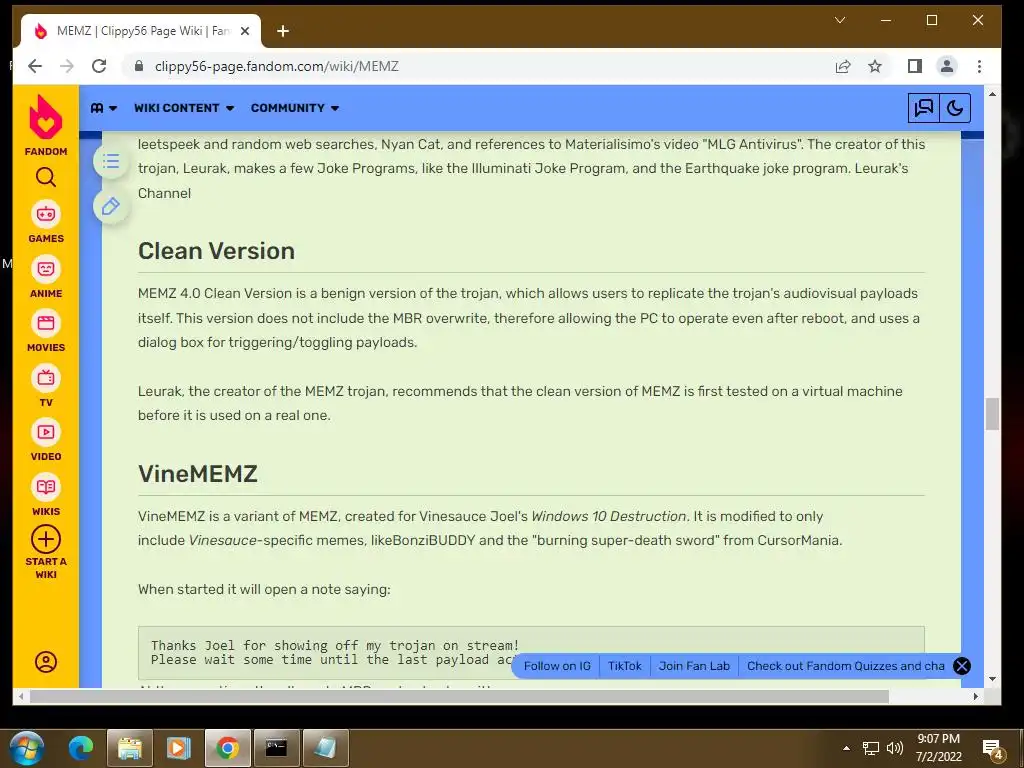Expand the wiki logo dropdown menu
This screenshot has height=768, width=1024.
(x=104, y=108)
